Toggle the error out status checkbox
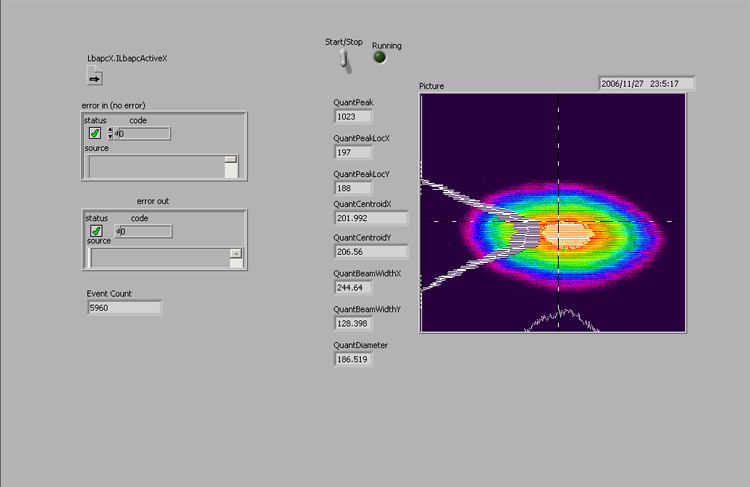The image size is (750, 487). [x=96, y=231]
